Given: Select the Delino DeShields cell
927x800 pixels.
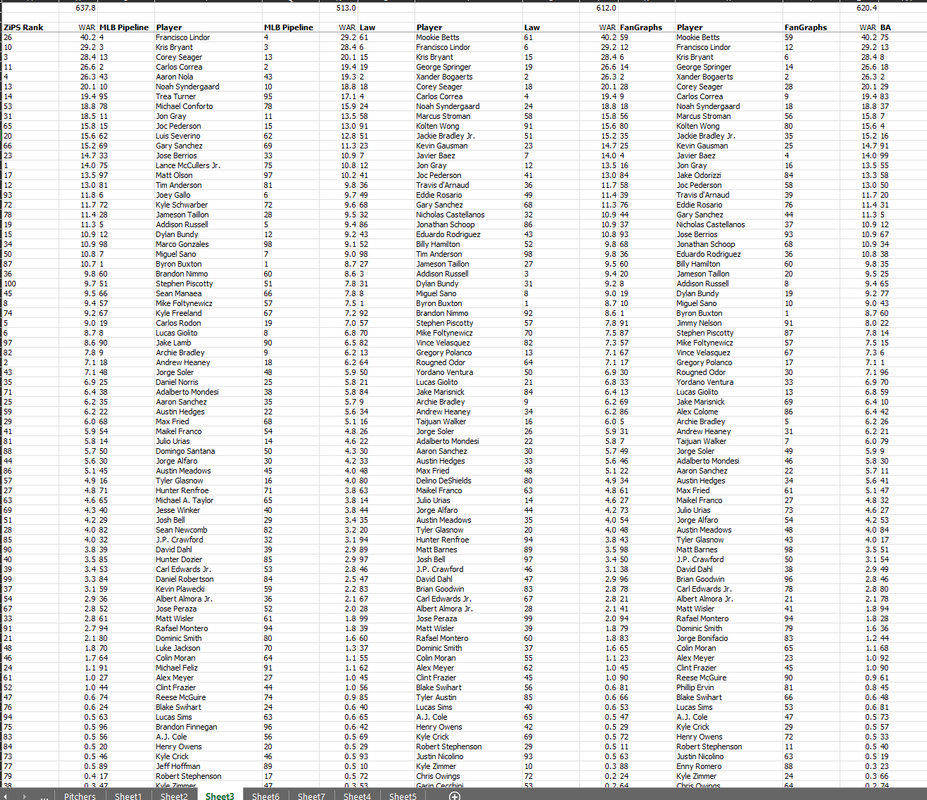Looking at the screenshot, I should pos(468,481).
